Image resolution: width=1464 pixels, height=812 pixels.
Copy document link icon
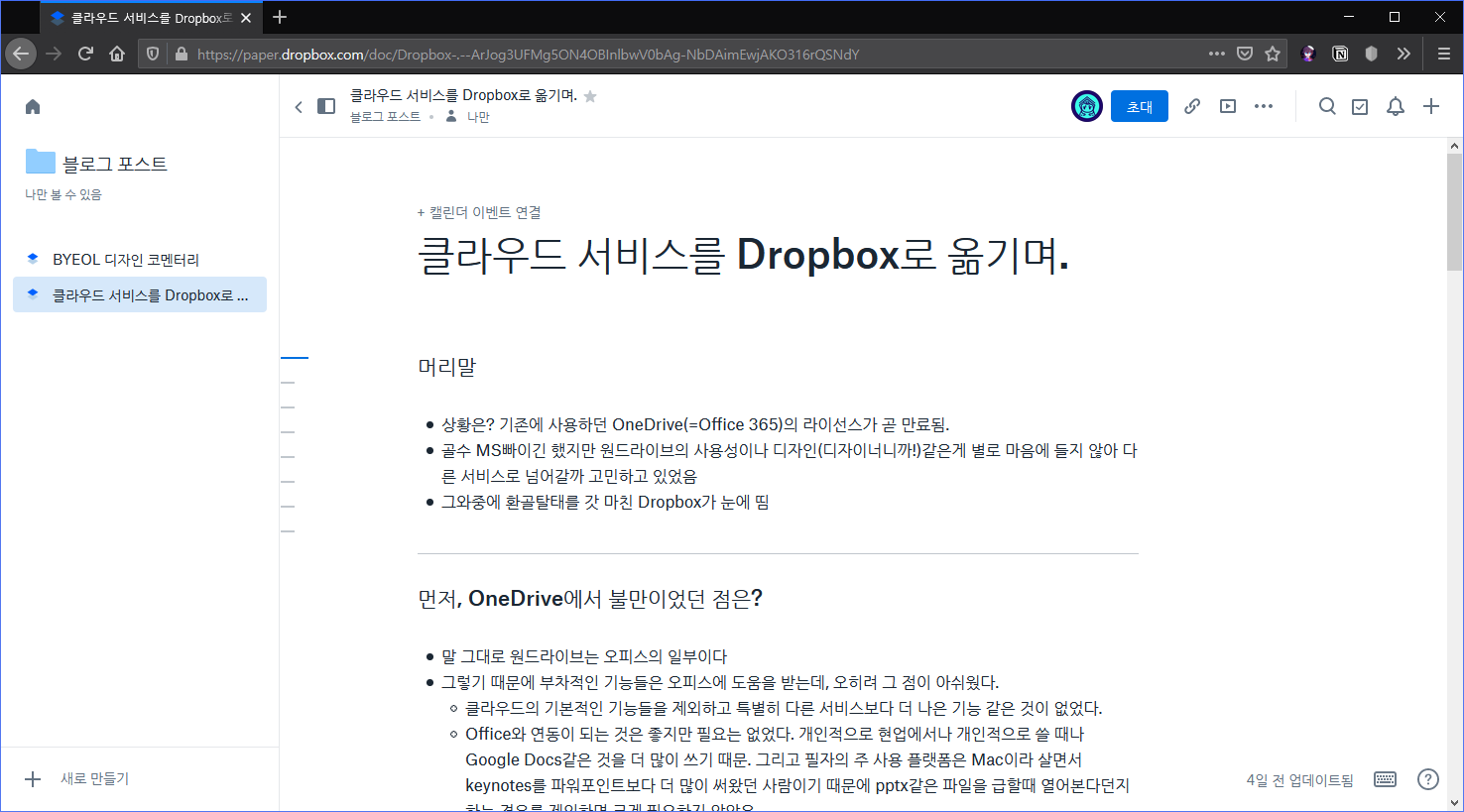point(1192,106)
